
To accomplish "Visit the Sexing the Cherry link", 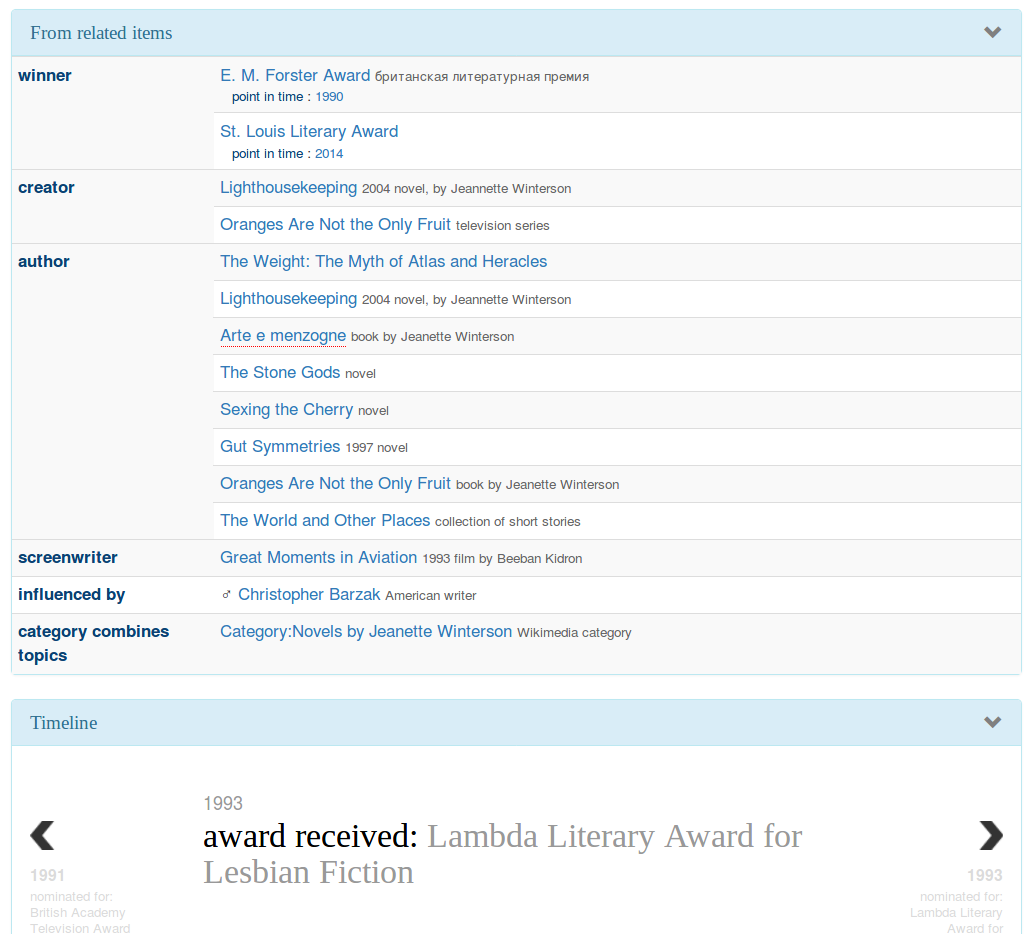I will point(286,409).
